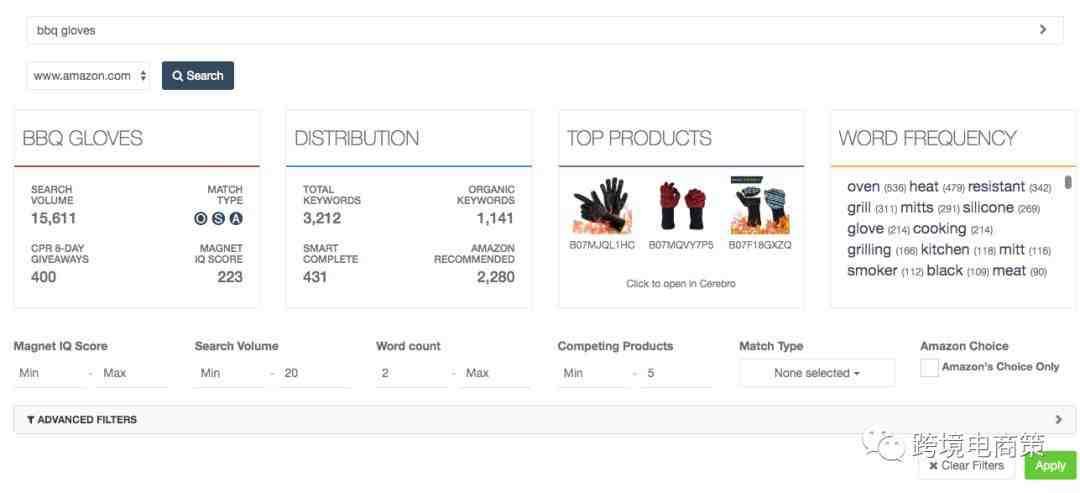Select the A match type icon
This screenshot has width=1080, height=493.
(236, 219)
